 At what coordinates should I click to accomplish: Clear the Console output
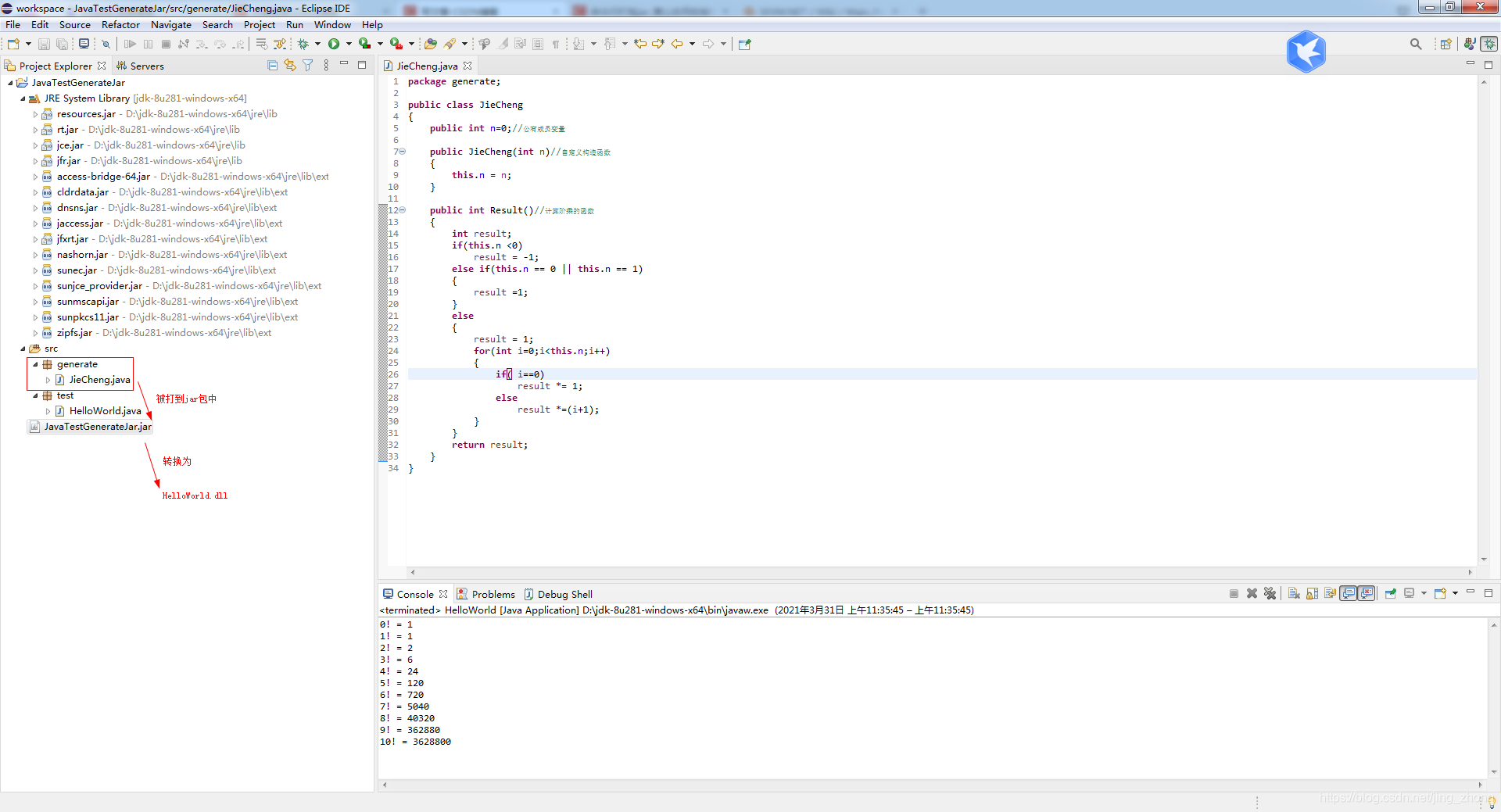pyautogui.click(x=1295, y=594)
